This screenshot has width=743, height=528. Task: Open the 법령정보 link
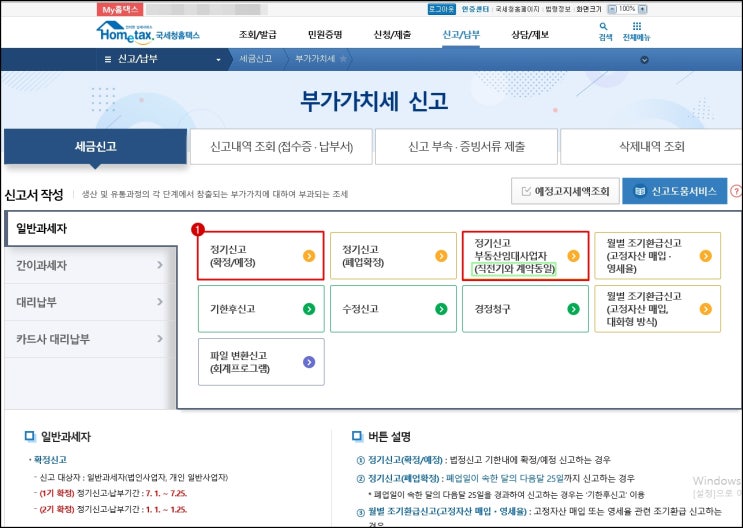coord(558,9)
